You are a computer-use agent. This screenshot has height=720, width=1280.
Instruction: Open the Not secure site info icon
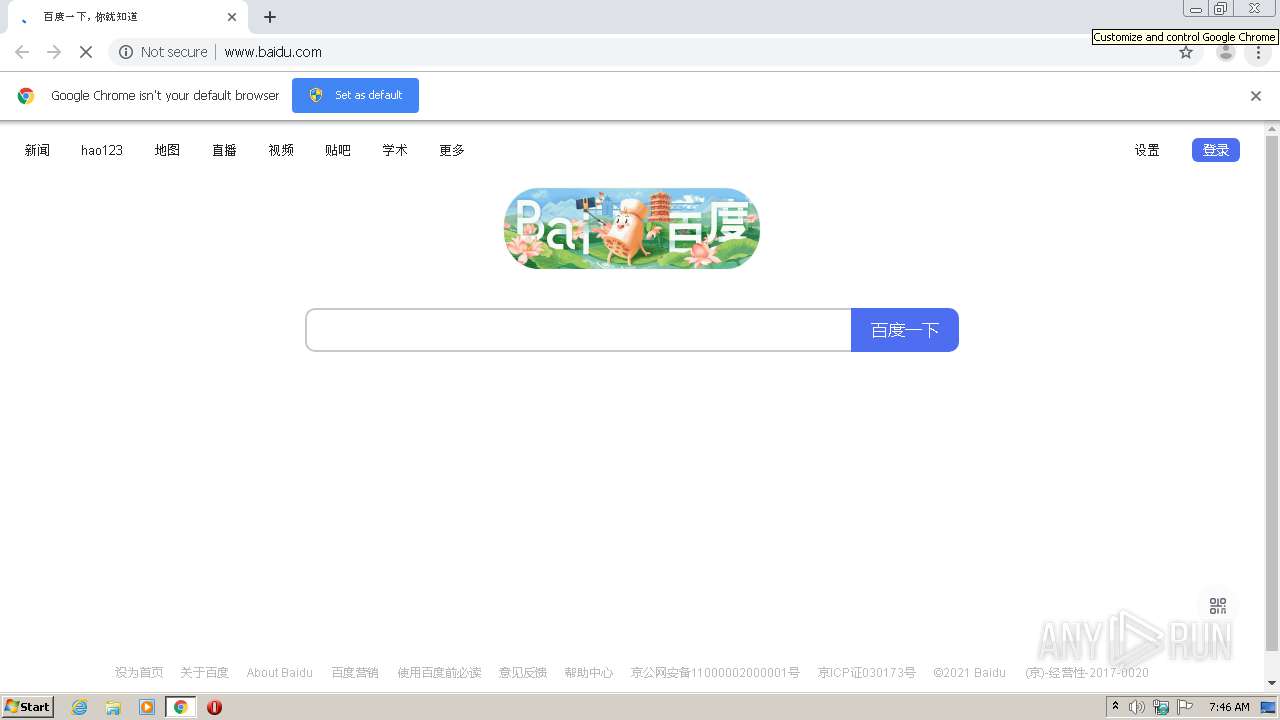pyautogui.click(x=126, y=52)
